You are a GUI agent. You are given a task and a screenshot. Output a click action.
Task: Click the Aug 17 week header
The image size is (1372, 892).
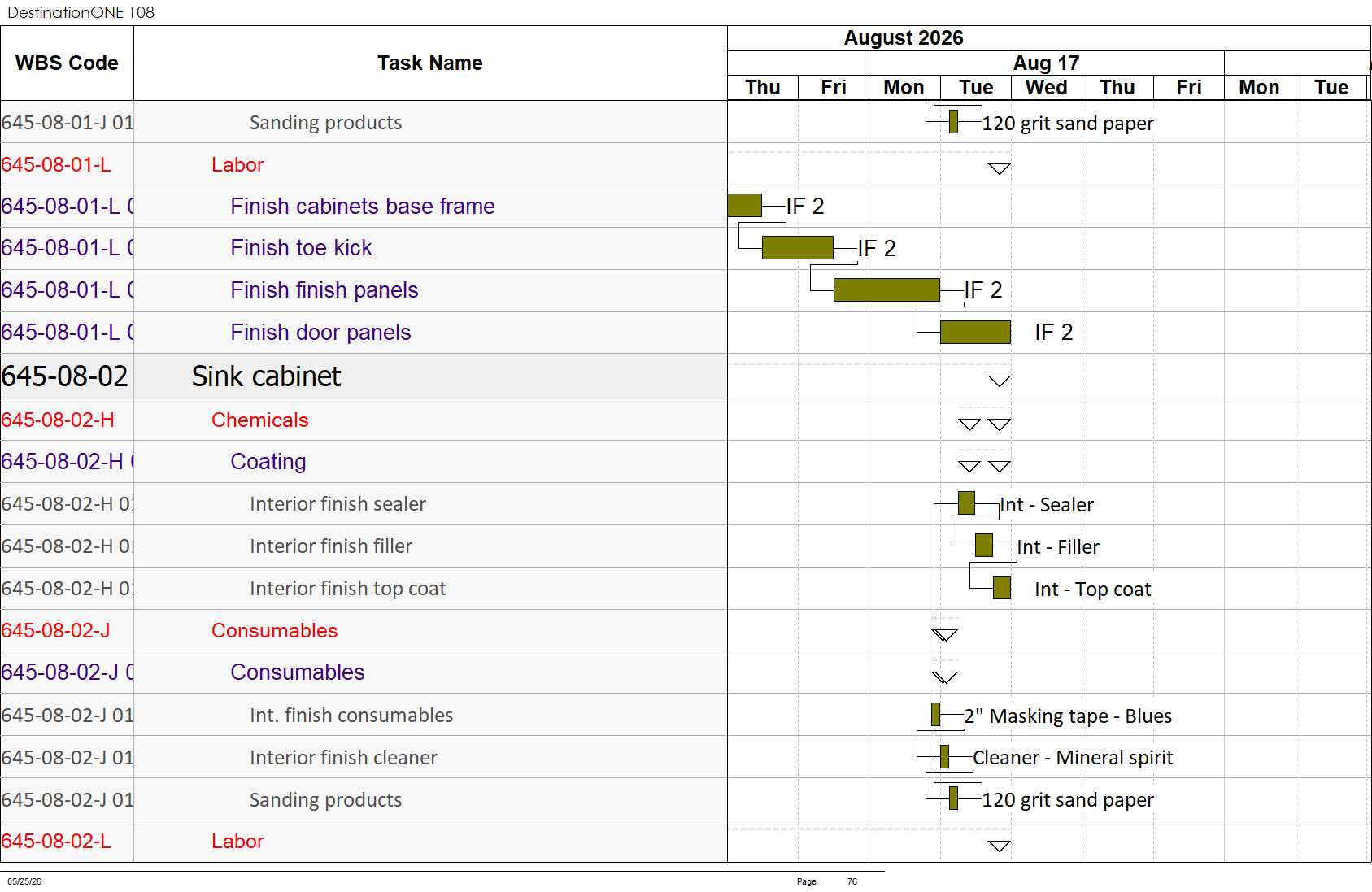pyautogui.click(x=1046, y=63)
